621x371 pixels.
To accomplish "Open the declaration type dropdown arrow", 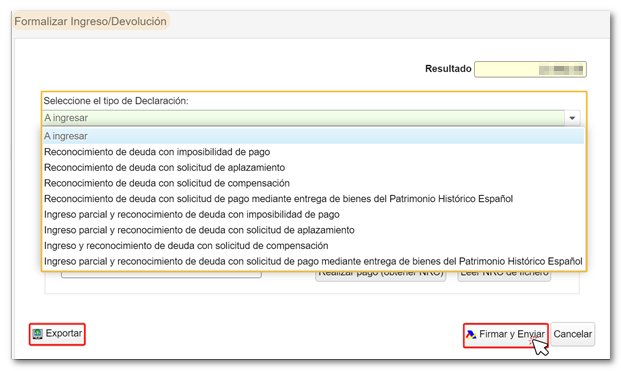I will 572,118.
